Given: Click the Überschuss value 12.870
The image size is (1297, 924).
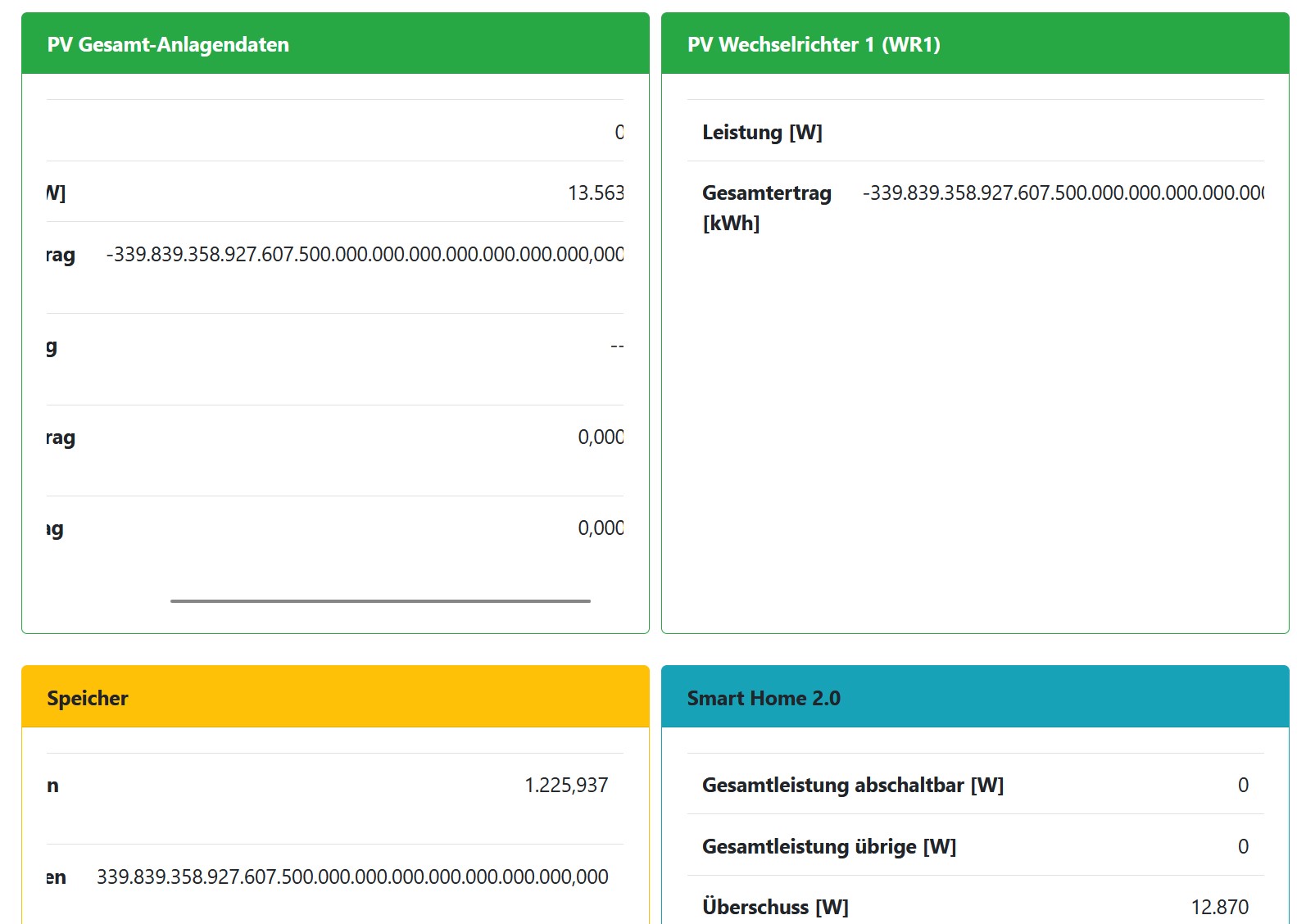Looking at the screenshot, I should [x=1219, y=908].
